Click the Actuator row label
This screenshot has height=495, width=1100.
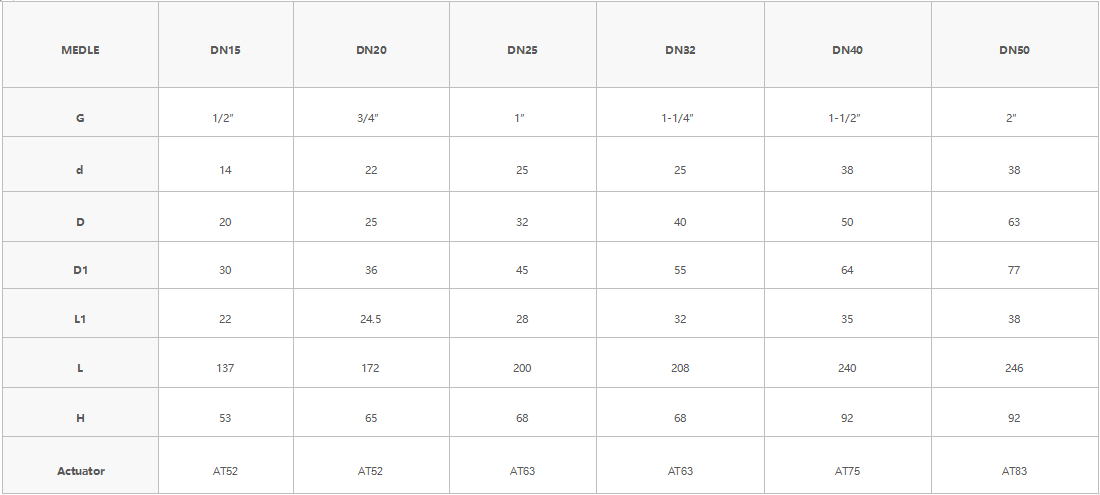(x=80, y=471)
